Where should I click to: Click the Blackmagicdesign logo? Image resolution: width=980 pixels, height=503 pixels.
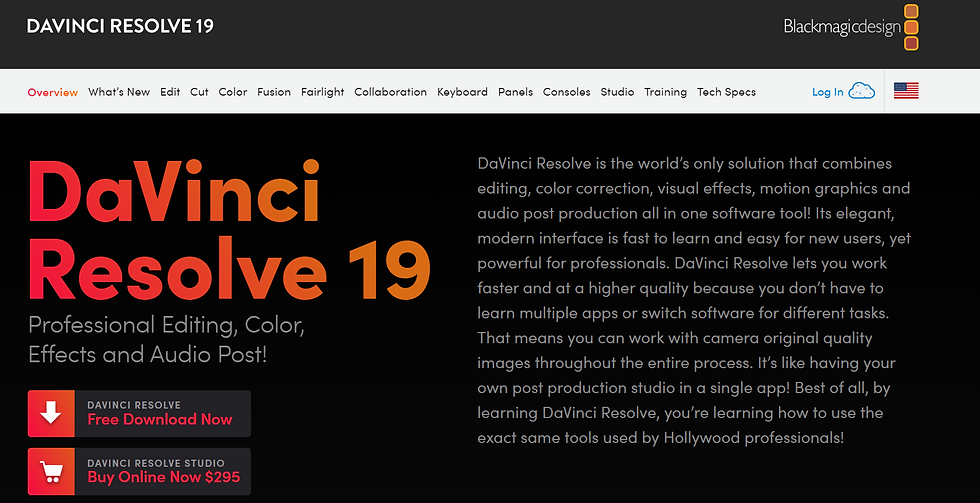[851, 27]
